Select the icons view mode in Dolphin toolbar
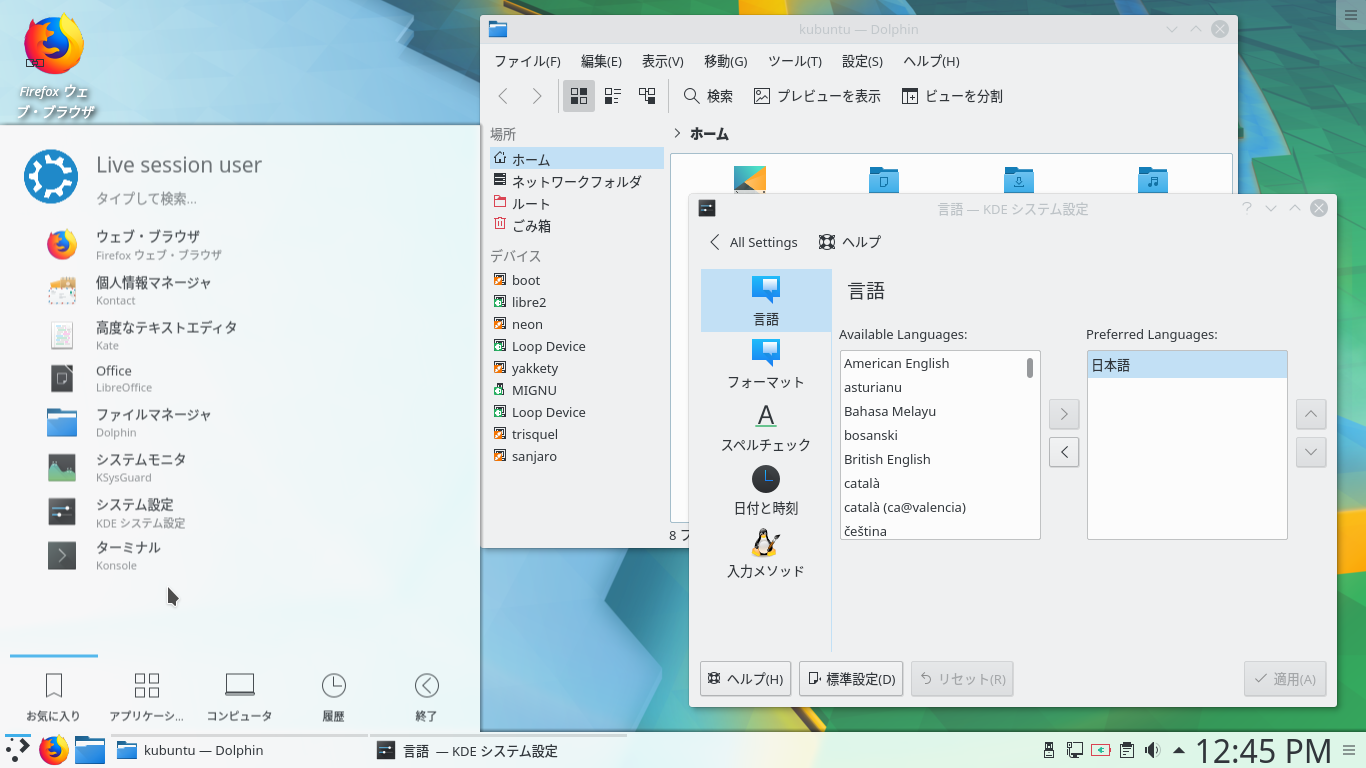Screen dimensions: 1366x768 coord(578,95)
